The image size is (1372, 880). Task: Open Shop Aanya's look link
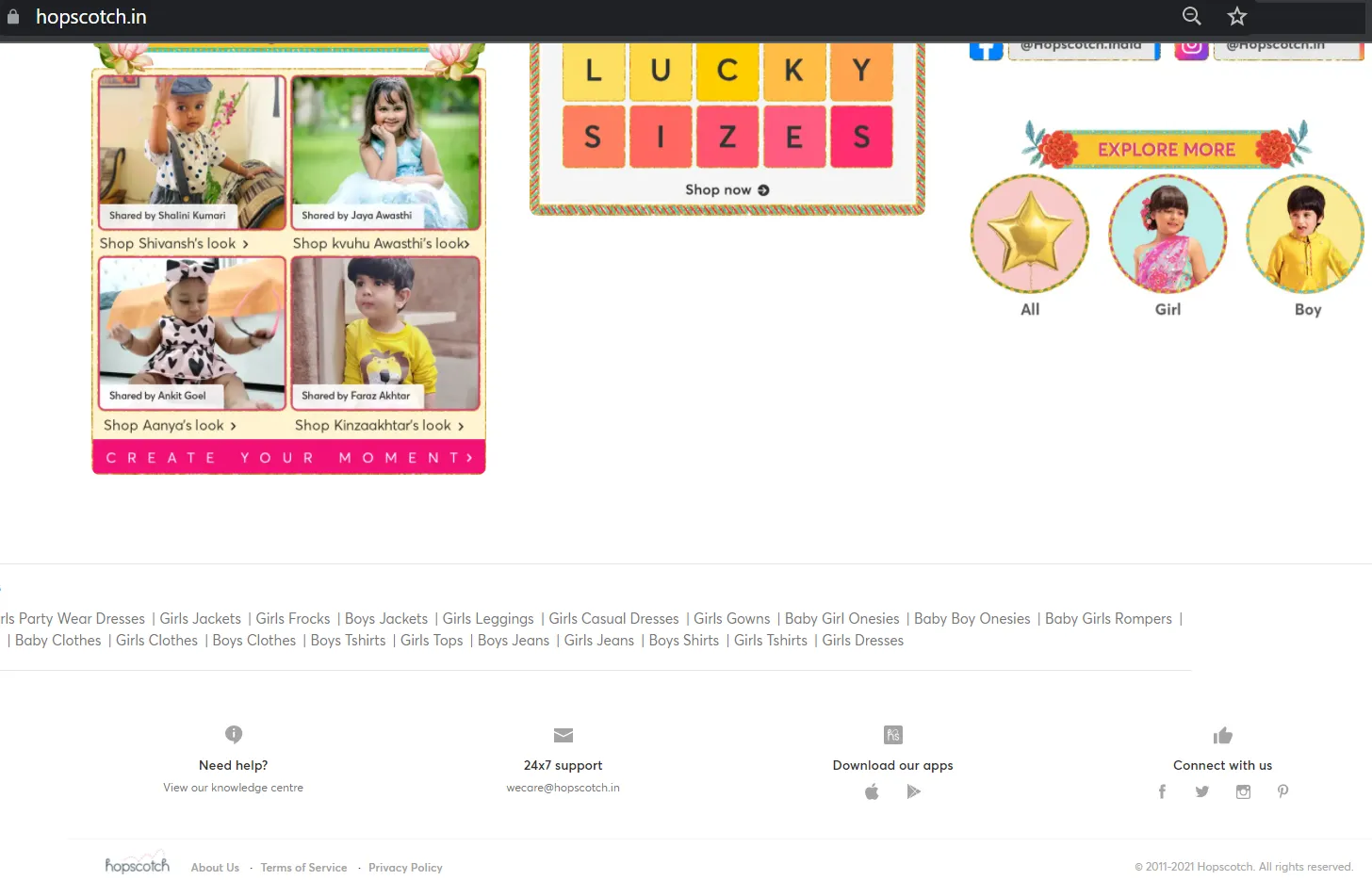click(x=170, y=425)
